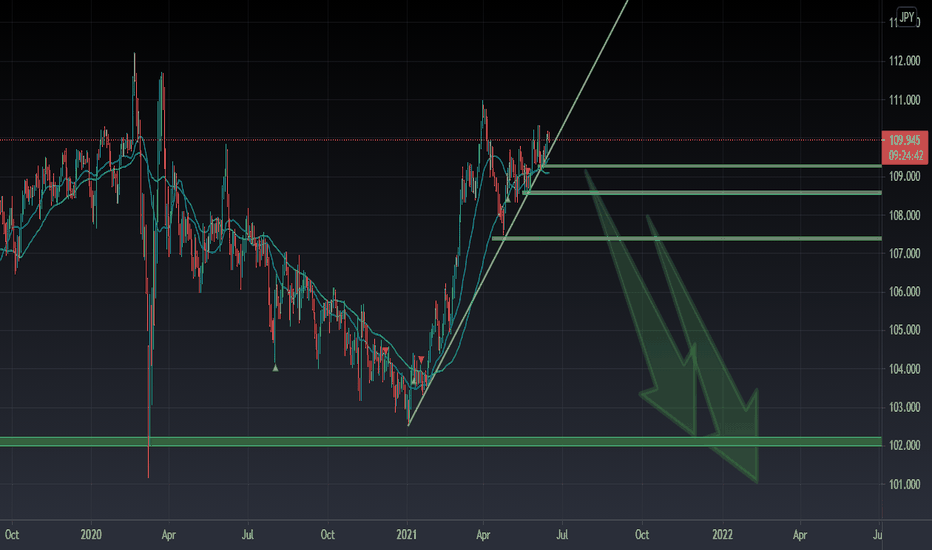Select the horizontal line near 107.400
The height and width of the screenshot is (550, 932).
[x=687, y=238]
